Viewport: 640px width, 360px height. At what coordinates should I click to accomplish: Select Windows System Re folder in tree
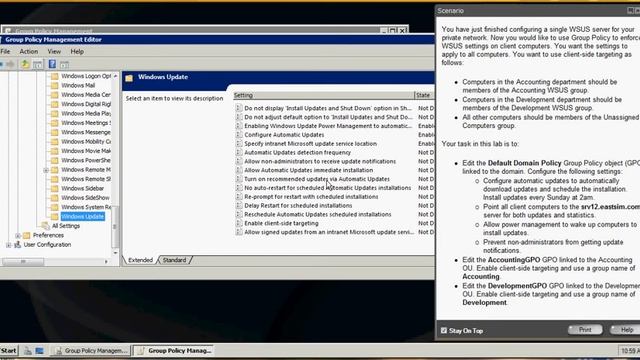86,207
